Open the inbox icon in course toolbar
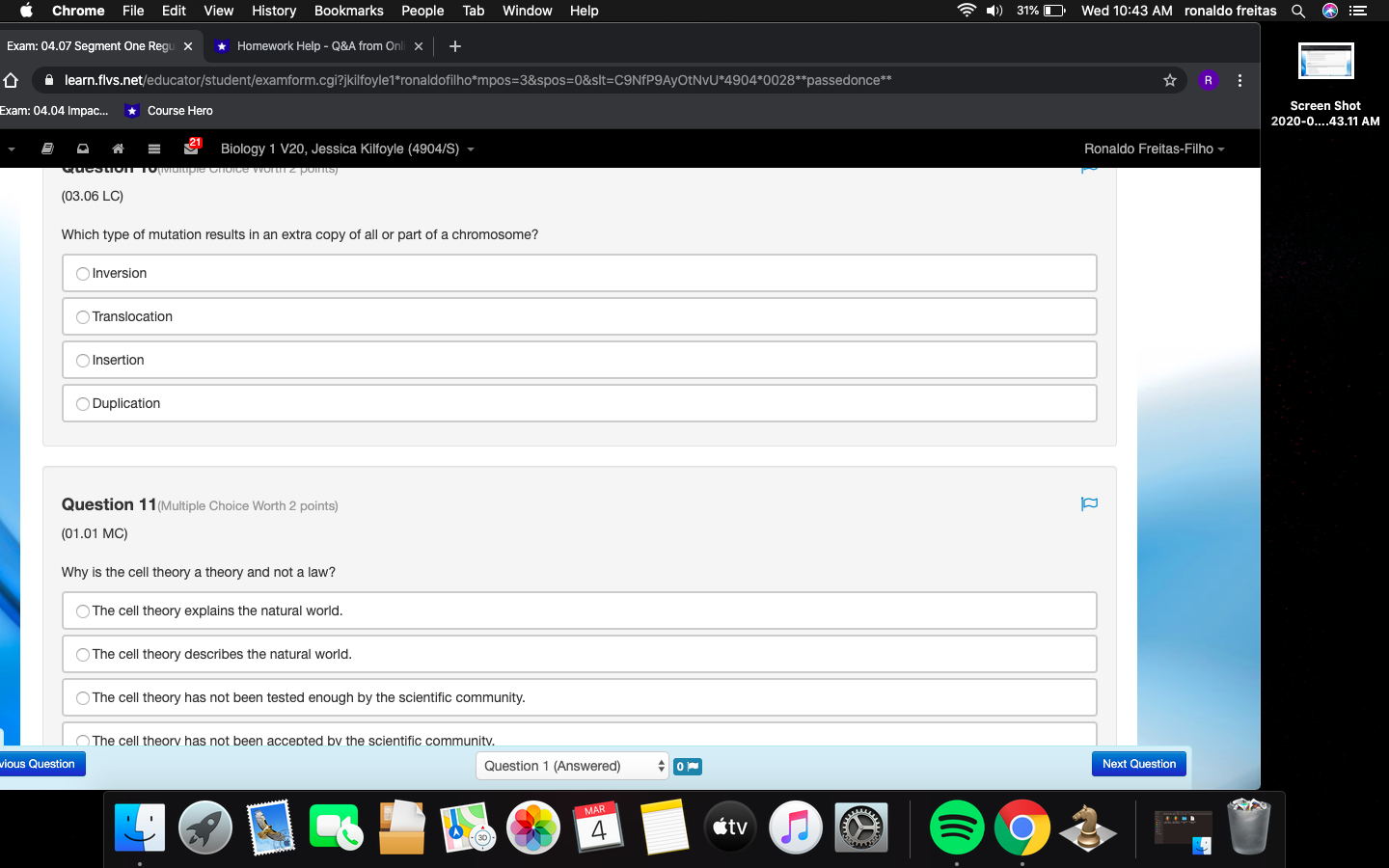The height and width of the screenshot is (868, 1389). [82, 149]
